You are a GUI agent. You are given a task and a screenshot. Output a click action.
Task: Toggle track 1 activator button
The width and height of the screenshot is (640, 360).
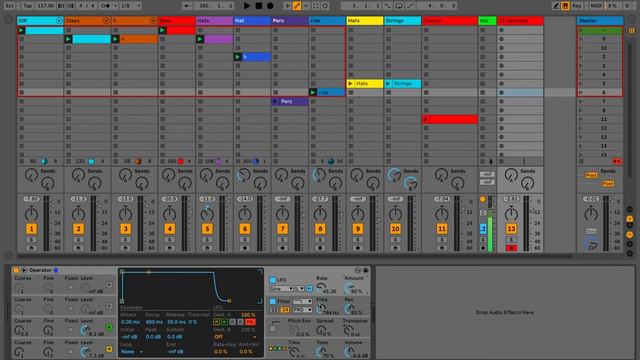click(31, 229)
